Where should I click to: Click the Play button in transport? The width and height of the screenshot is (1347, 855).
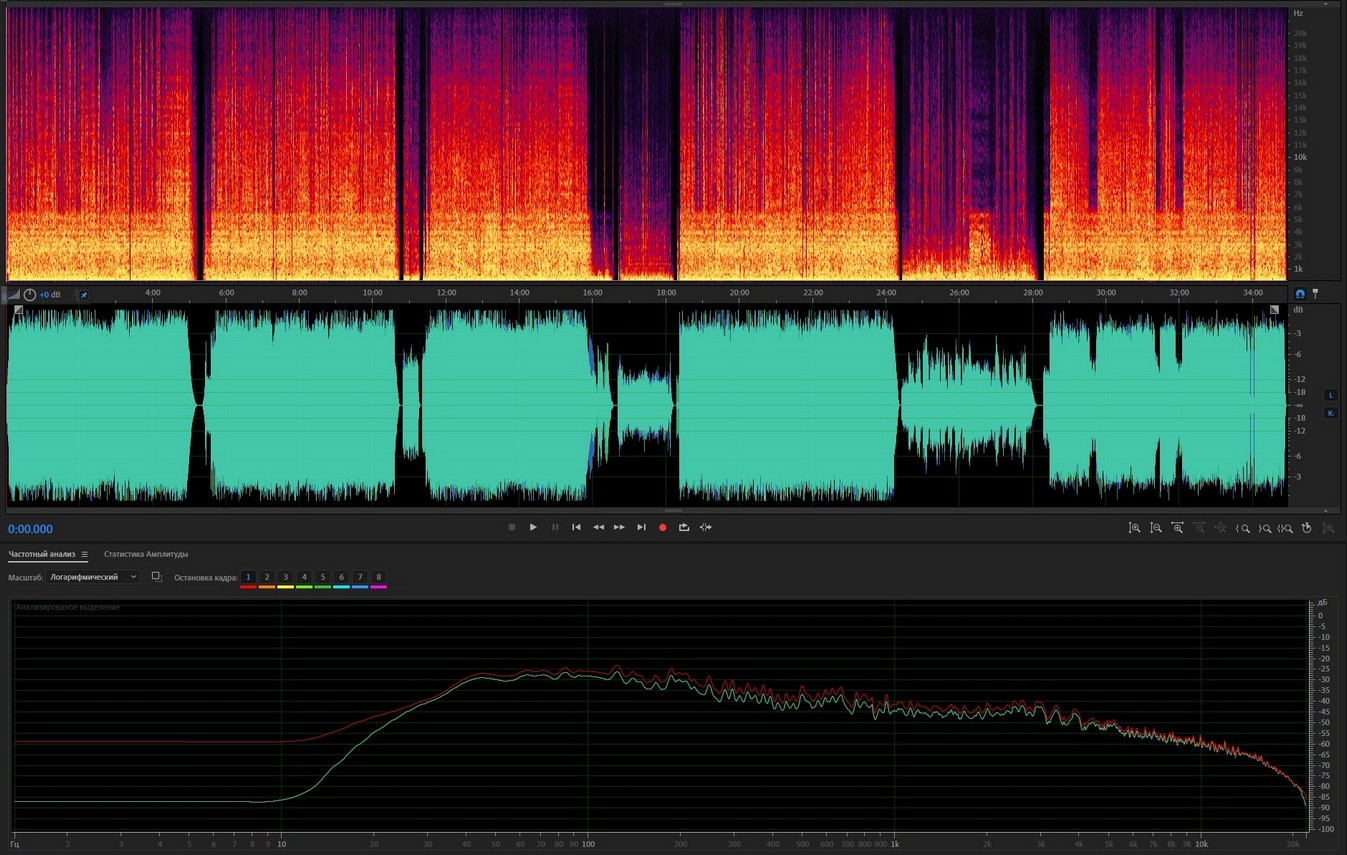(533, 527)
